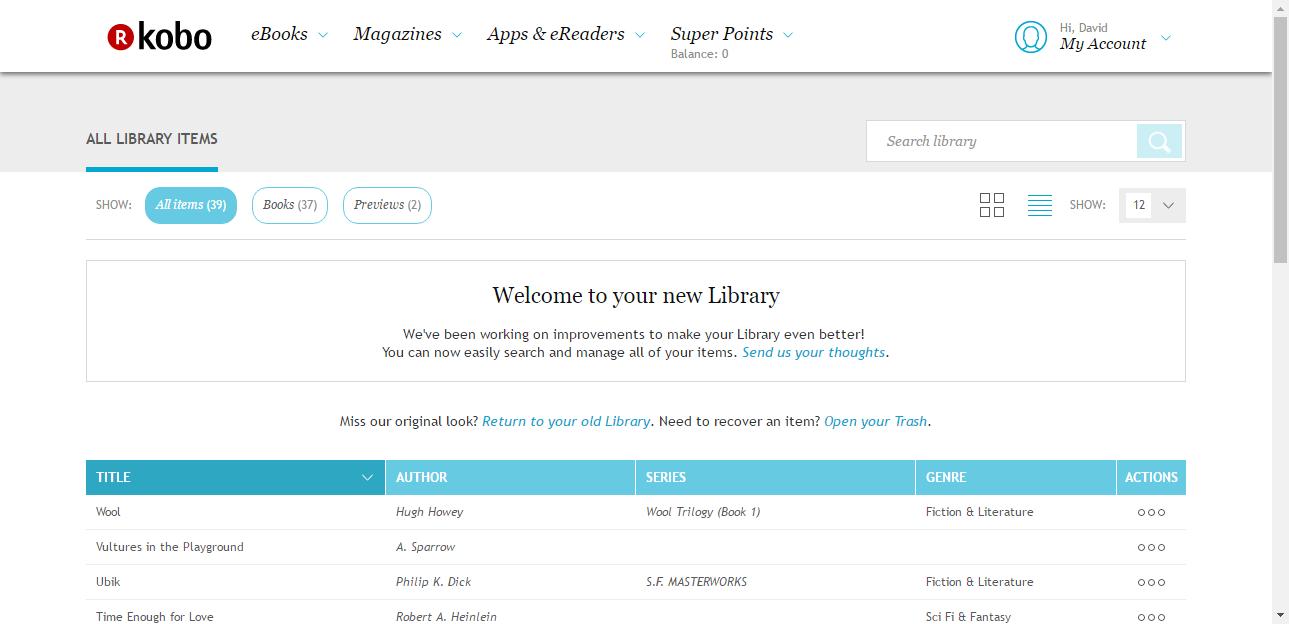Viewport: 1289px width, 624px height.
Task: Open actions menu for Ubik
Action: pyautogui.click(x=1151, y=582)
